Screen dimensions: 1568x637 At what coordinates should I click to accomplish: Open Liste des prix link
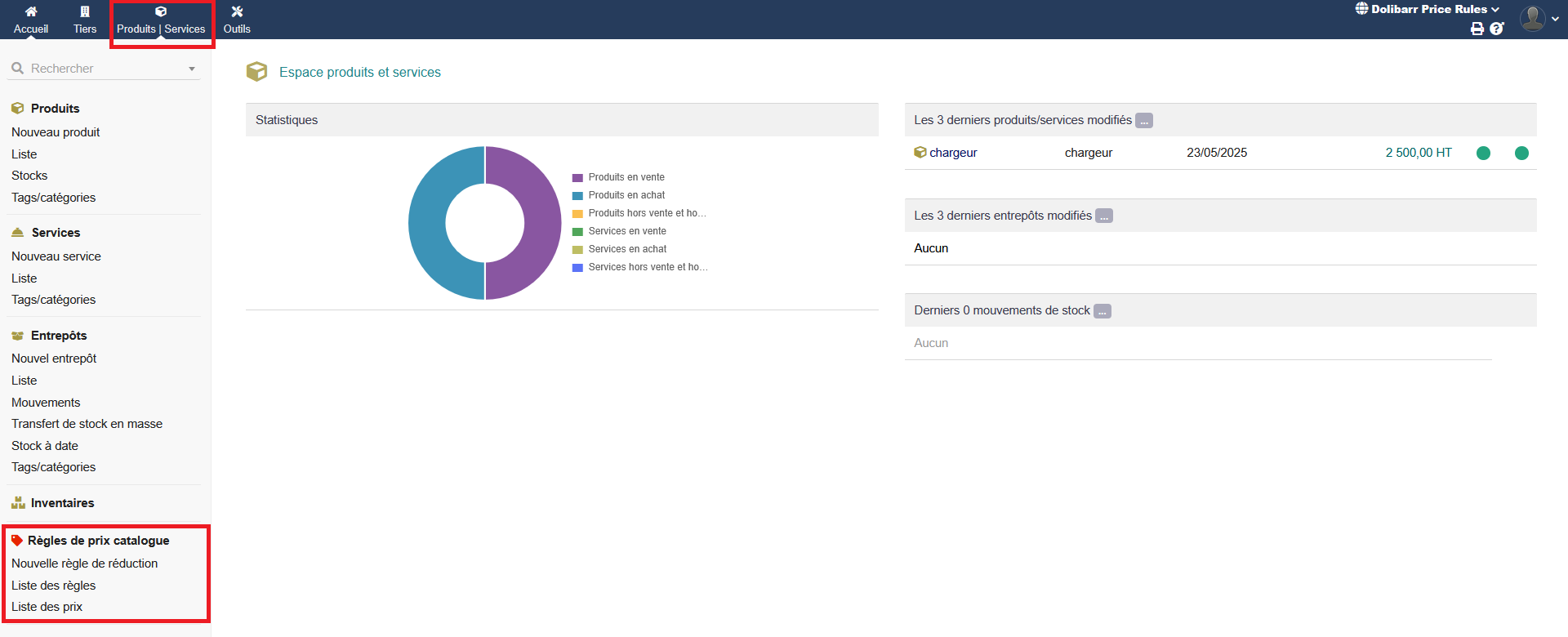[x=47, y=607]
